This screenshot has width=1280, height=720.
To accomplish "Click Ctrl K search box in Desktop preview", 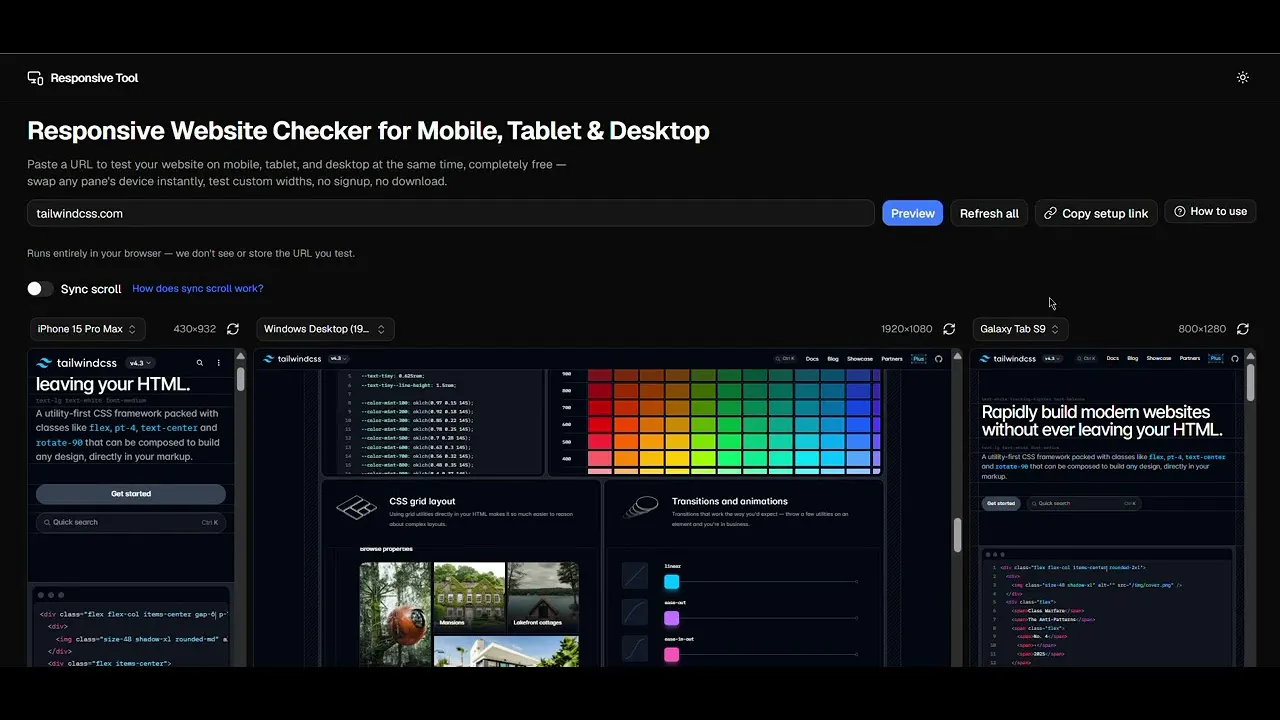I will coord(786,358).
